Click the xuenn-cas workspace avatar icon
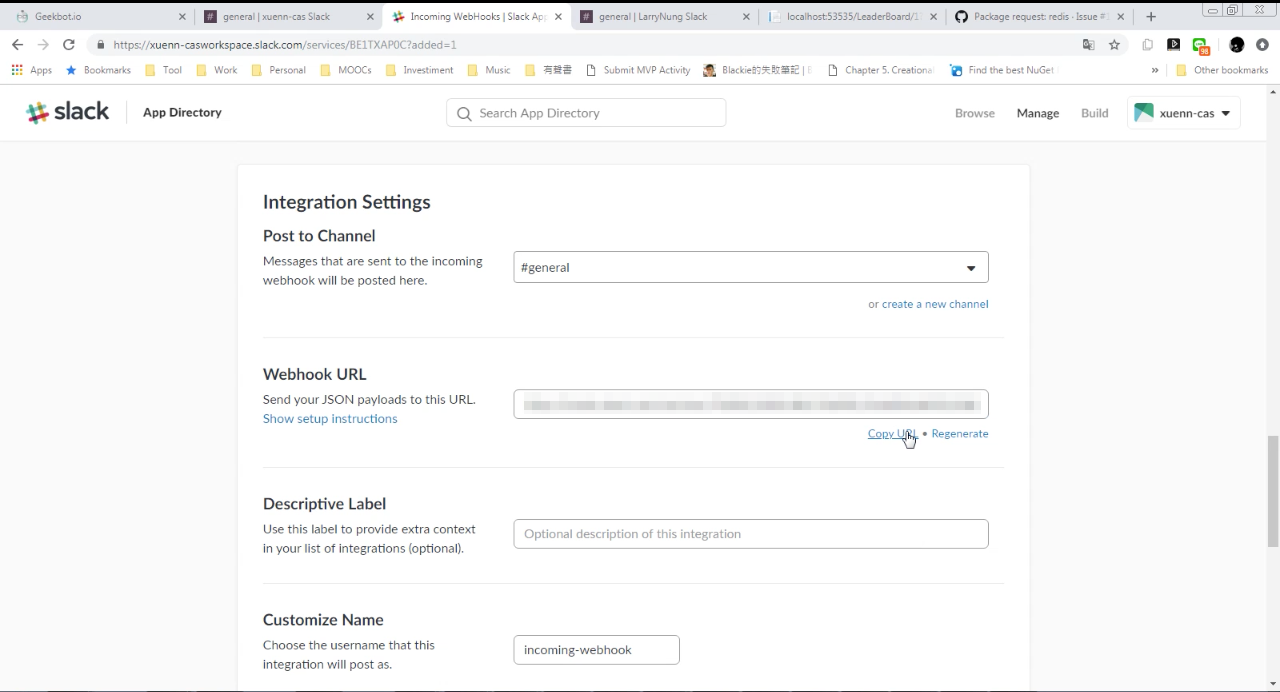1280x692 pixels. point(1144,113)
